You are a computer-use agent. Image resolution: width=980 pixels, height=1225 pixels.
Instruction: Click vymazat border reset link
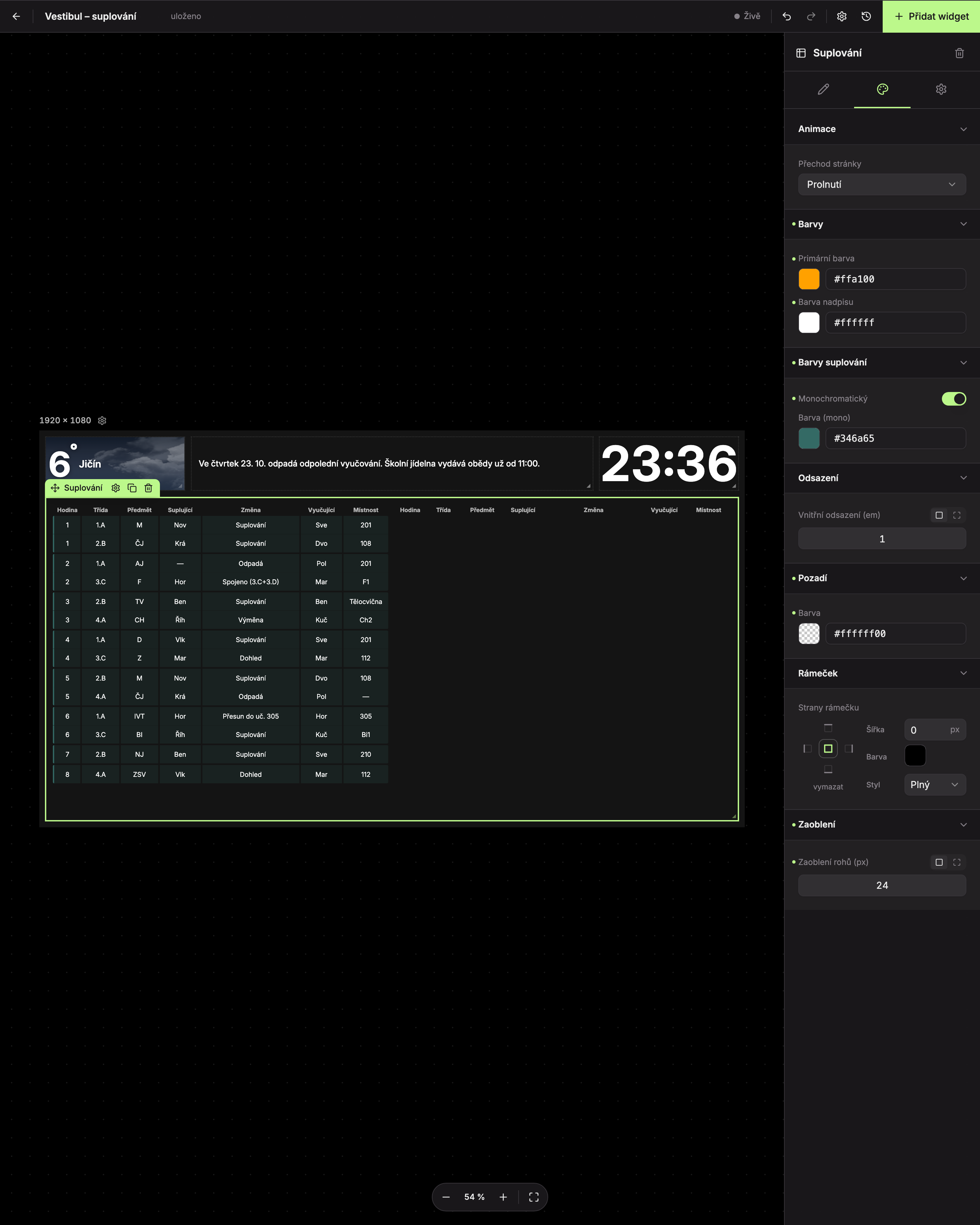click(x=828, y=787)
